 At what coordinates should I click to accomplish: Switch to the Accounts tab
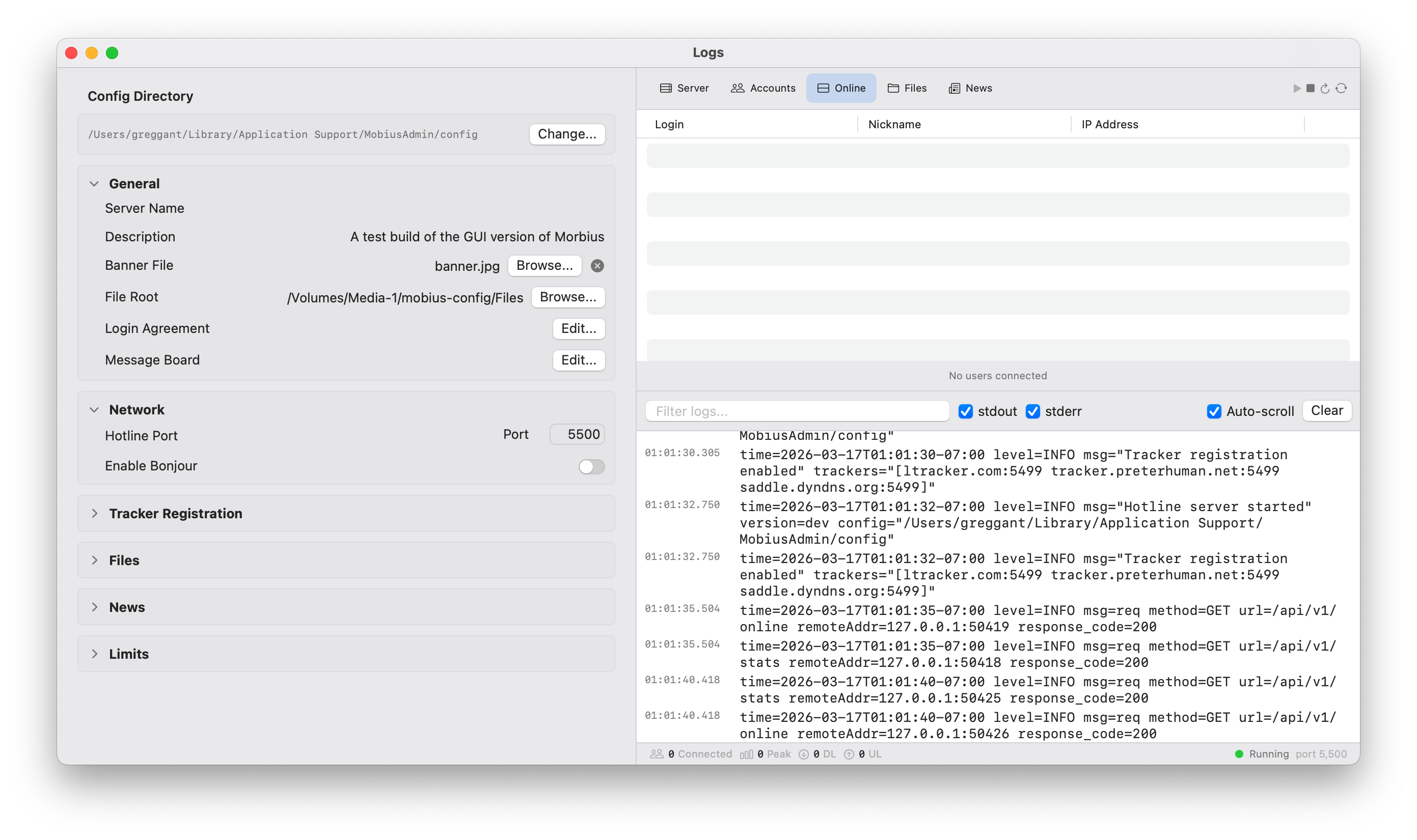tap(763, 88)
